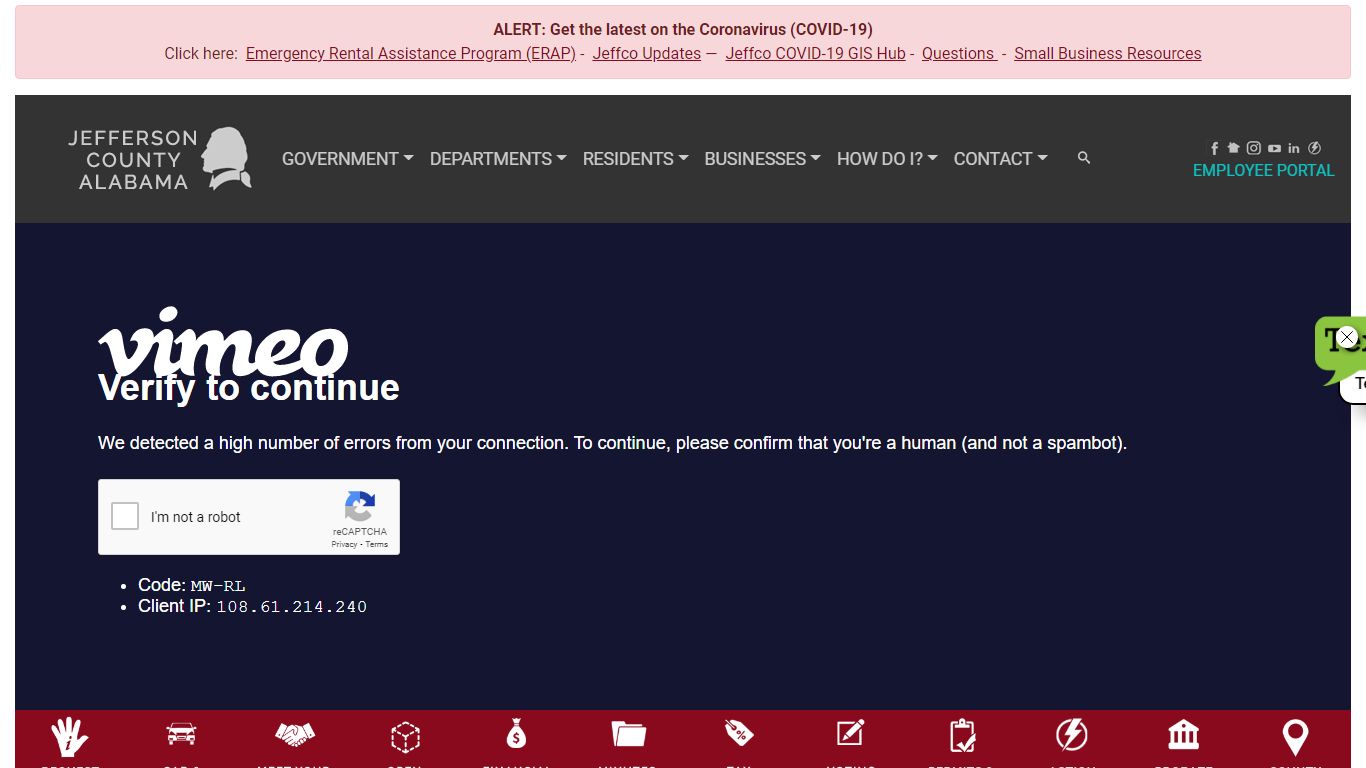Screen dimensions: 1366x768
Task: Click the pencil note Voting icon
Action: [850, 733]
